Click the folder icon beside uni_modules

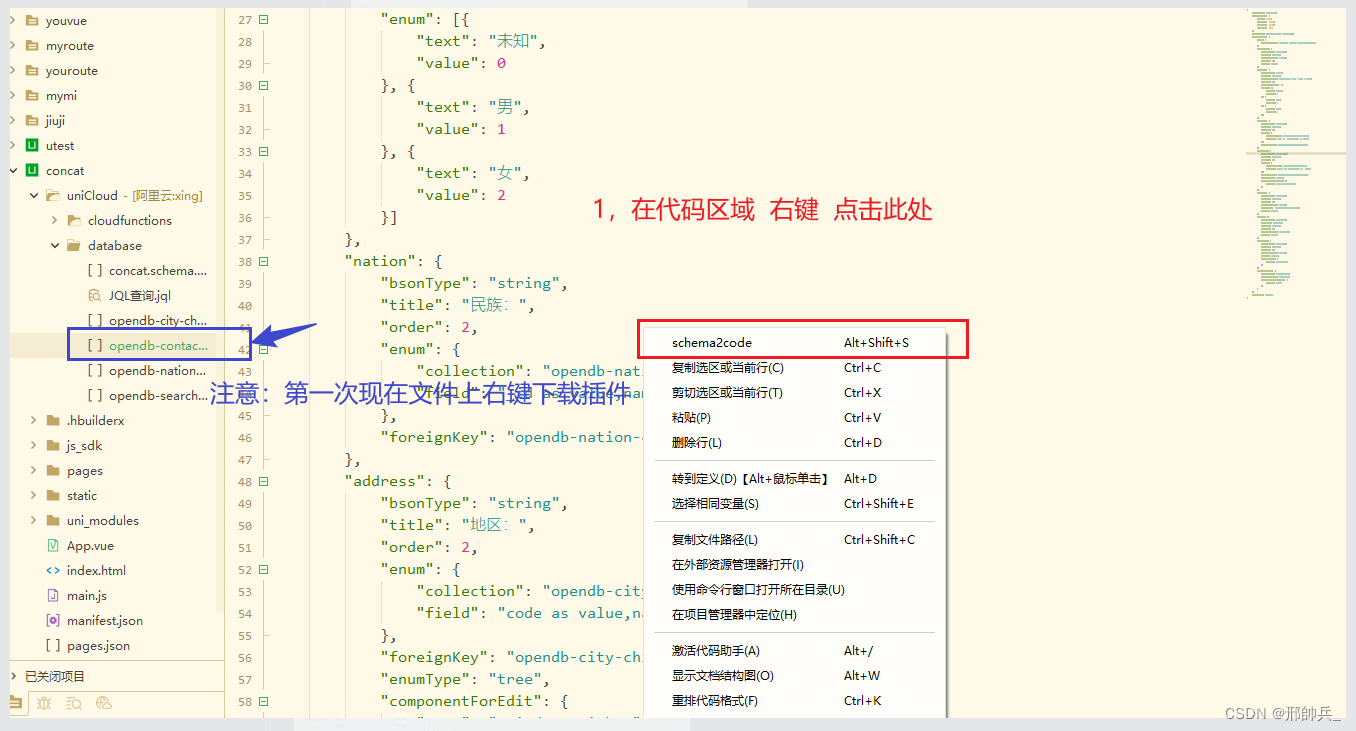[x=53, y=521]
